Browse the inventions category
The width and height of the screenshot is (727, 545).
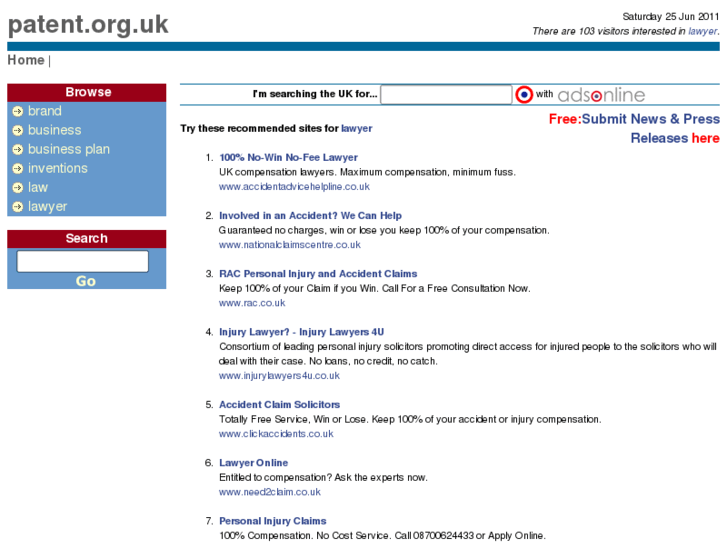(x=57, y=168)
